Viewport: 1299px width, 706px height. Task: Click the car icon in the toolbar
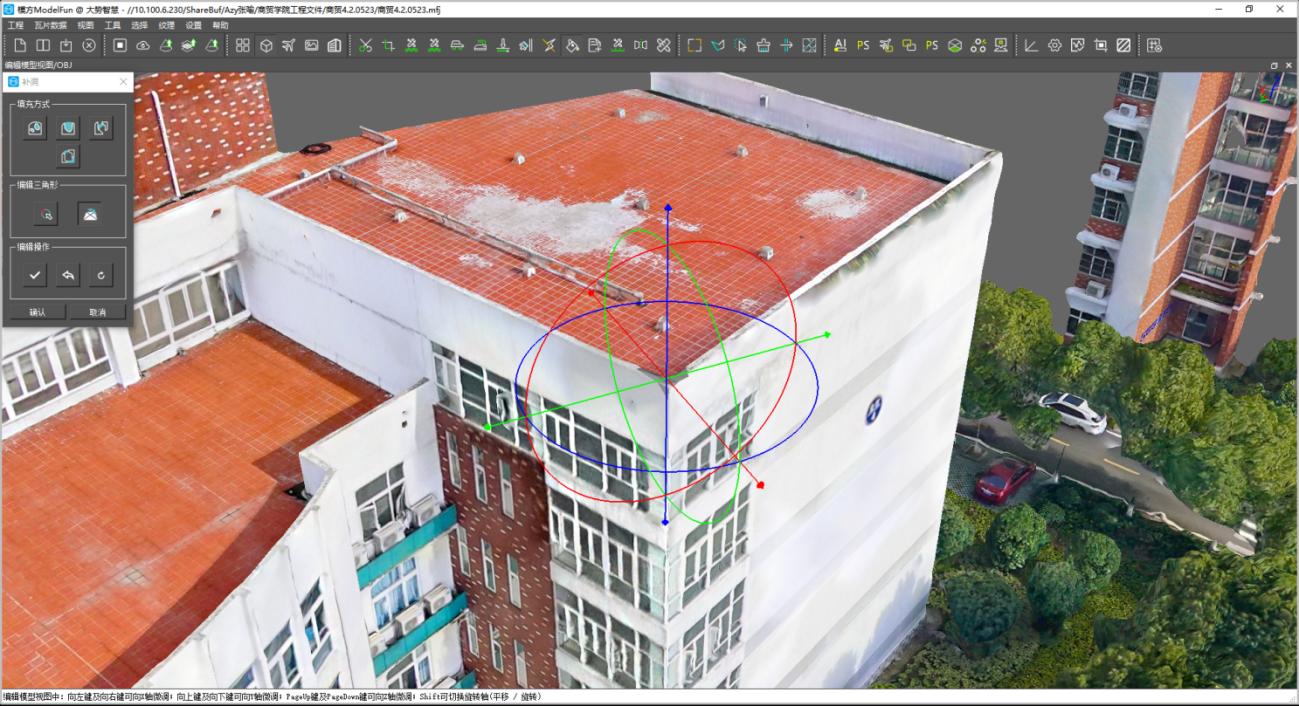click(x=457, y=45)
